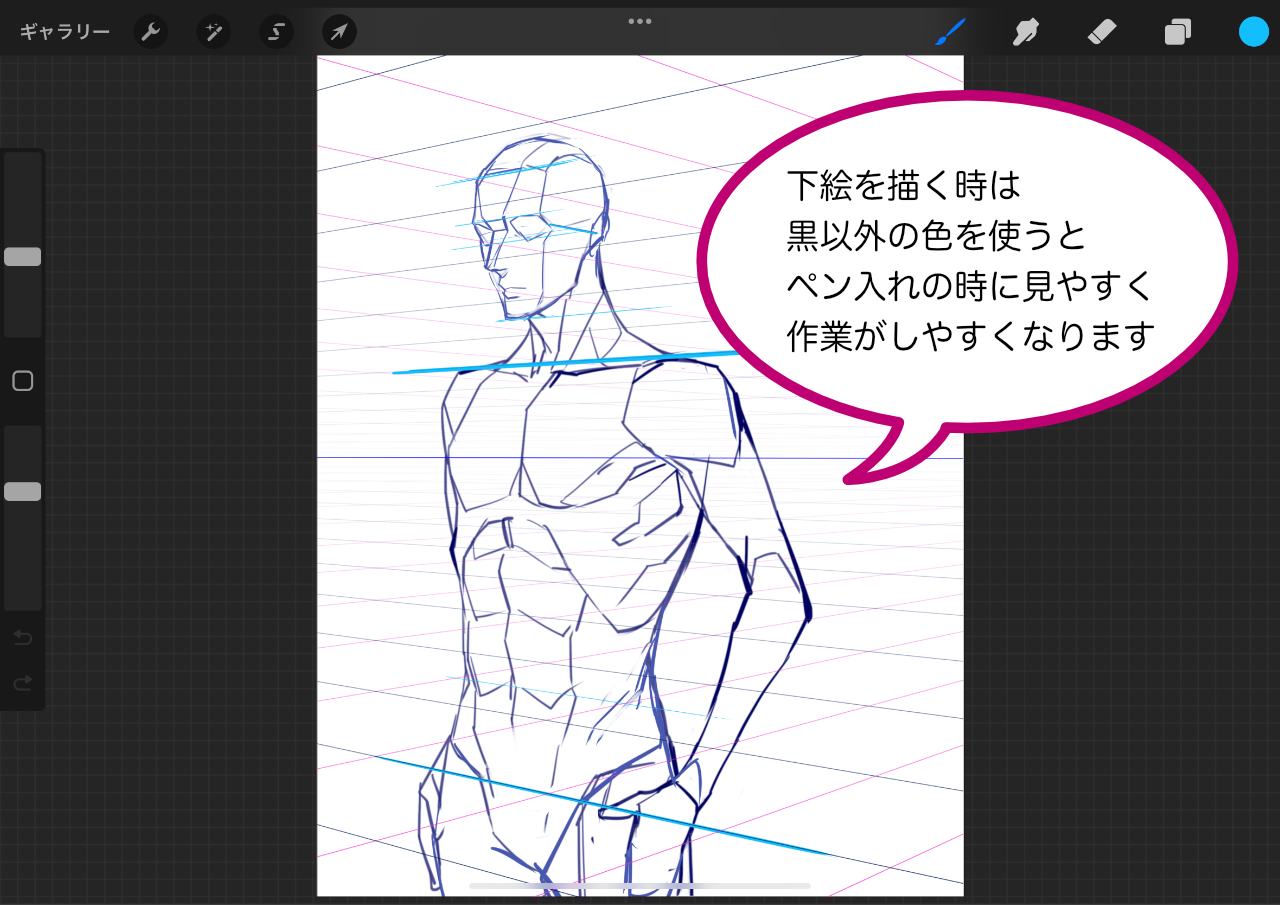Tap the three-dot menu at top center
Image resolution: width=1280 pixels, height=905 pixels.
tap(640, 21)
